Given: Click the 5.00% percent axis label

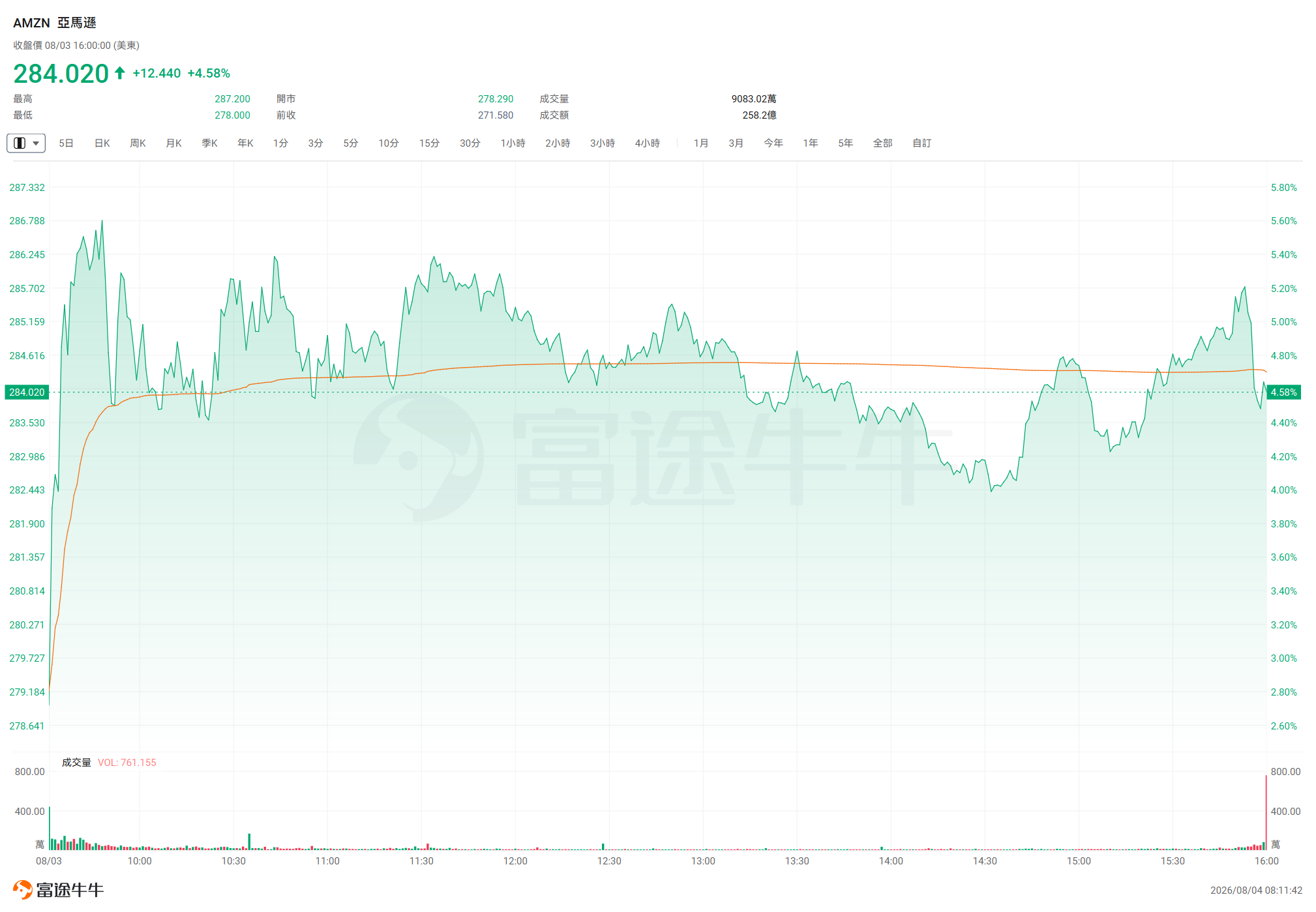Looking at the screenshot, I should pos(1284,321).
